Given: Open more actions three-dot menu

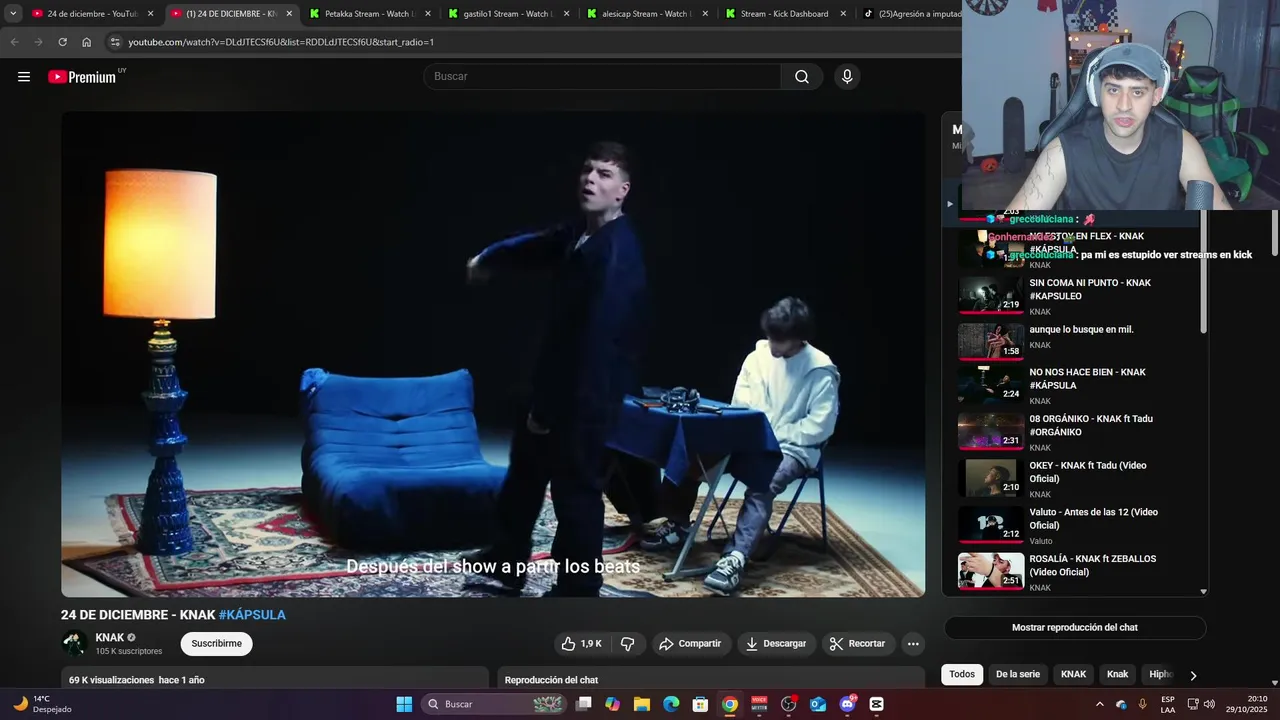Looking at the screenshot, I should coord(913,644).
